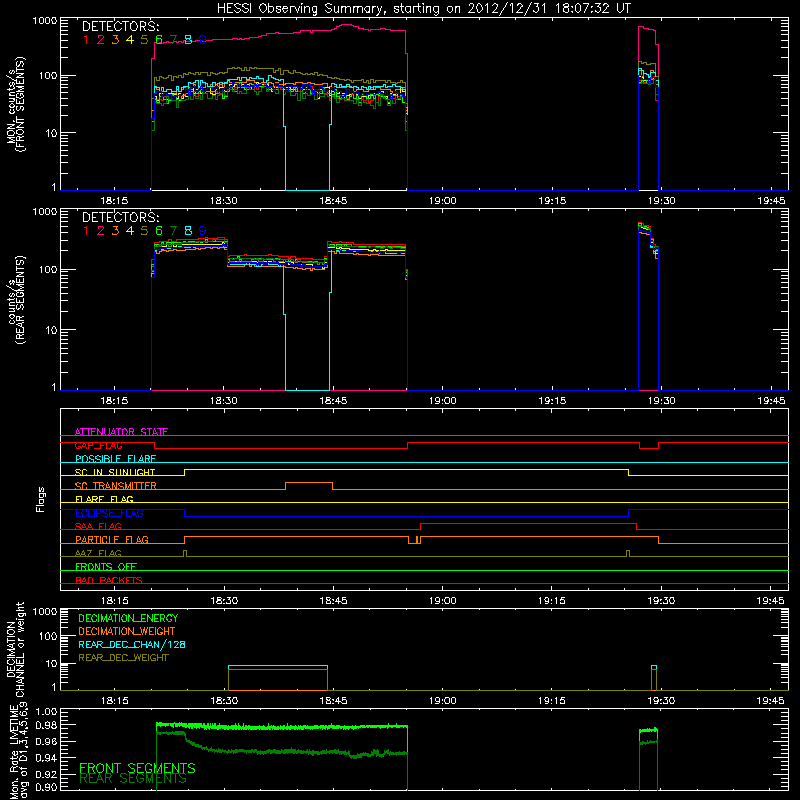Click the 10 tick on front segments axis
This screenshot has width=800, height=800.
click(51, 133)
